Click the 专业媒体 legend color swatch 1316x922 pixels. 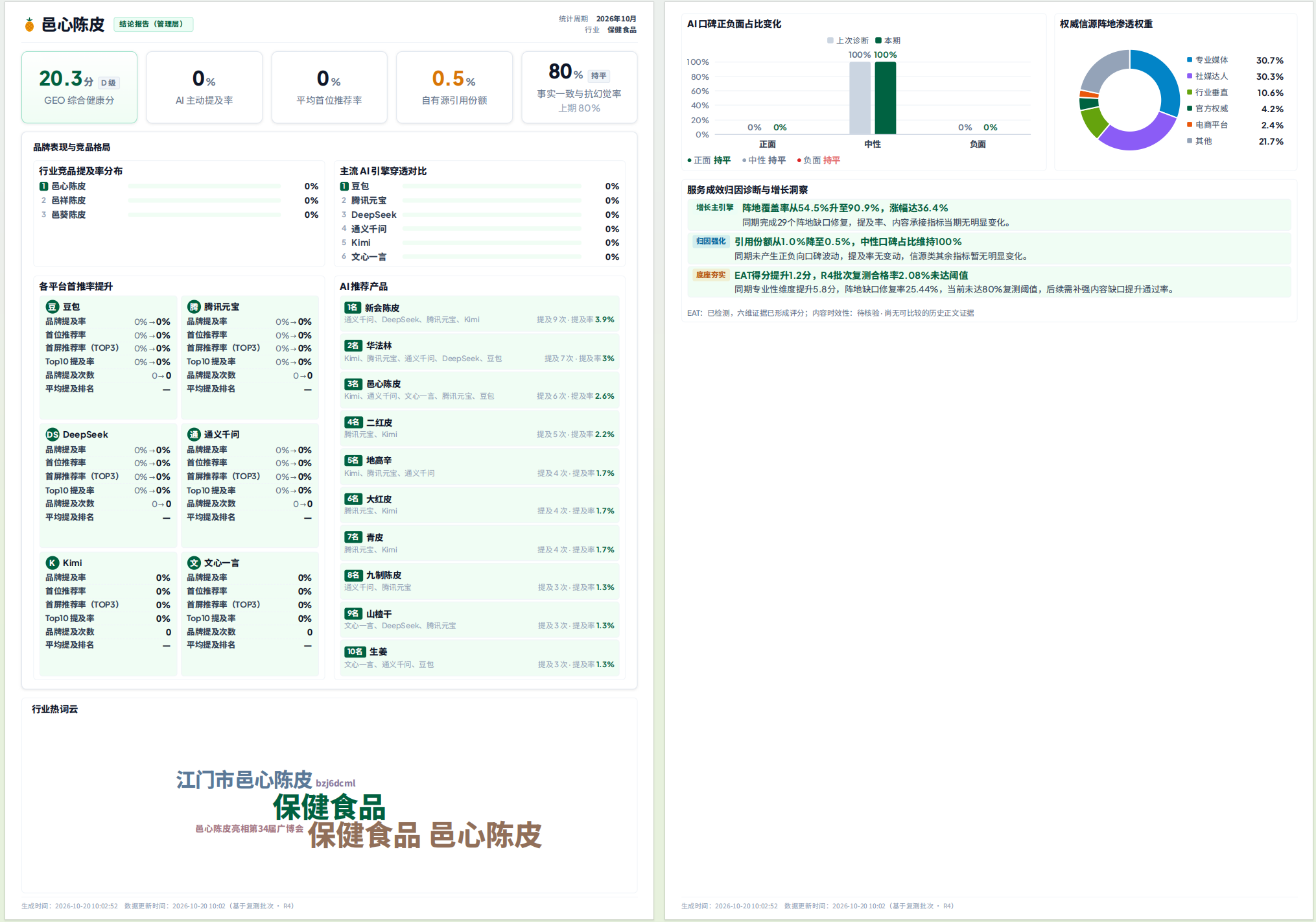coord(1190,60)
